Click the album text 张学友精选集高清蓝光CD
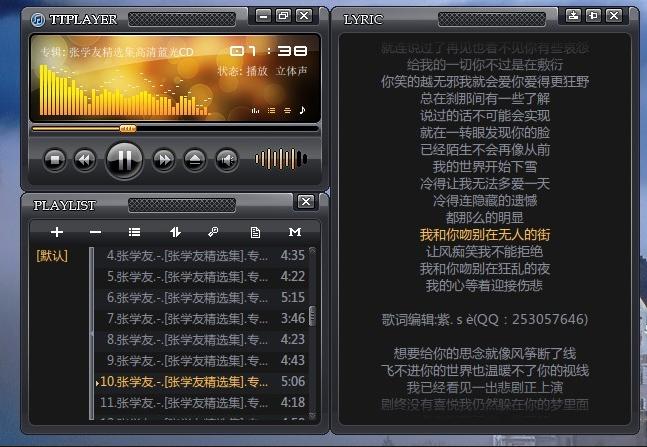 (131, 52)
